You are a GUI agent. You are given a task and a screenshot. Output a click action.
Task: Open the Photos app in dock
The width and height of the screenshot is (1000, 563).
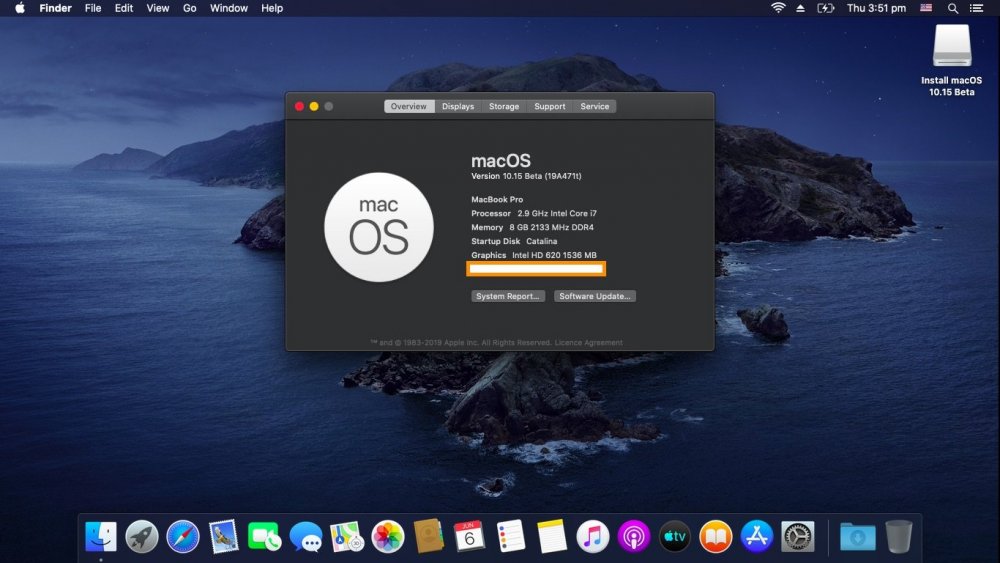click(388, 536)
